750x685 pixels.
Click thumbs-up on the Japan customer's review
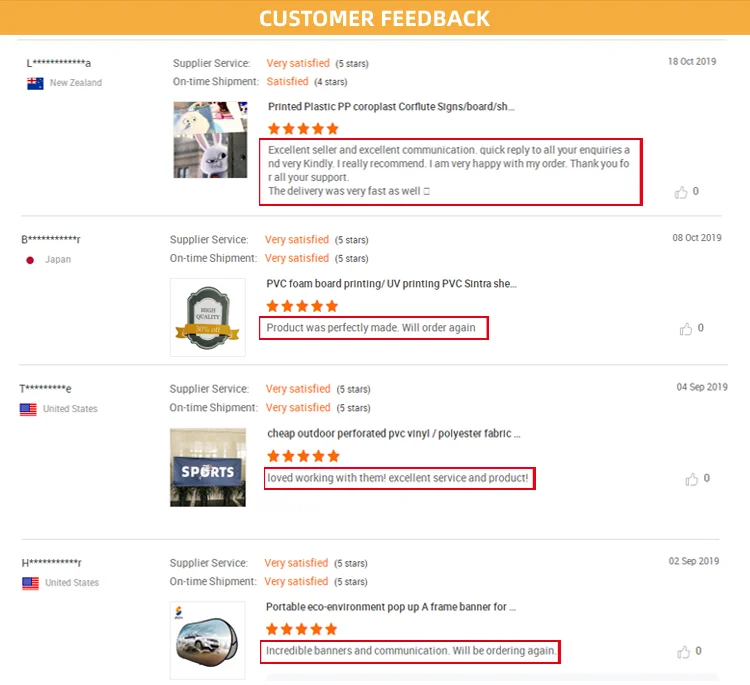685,329
